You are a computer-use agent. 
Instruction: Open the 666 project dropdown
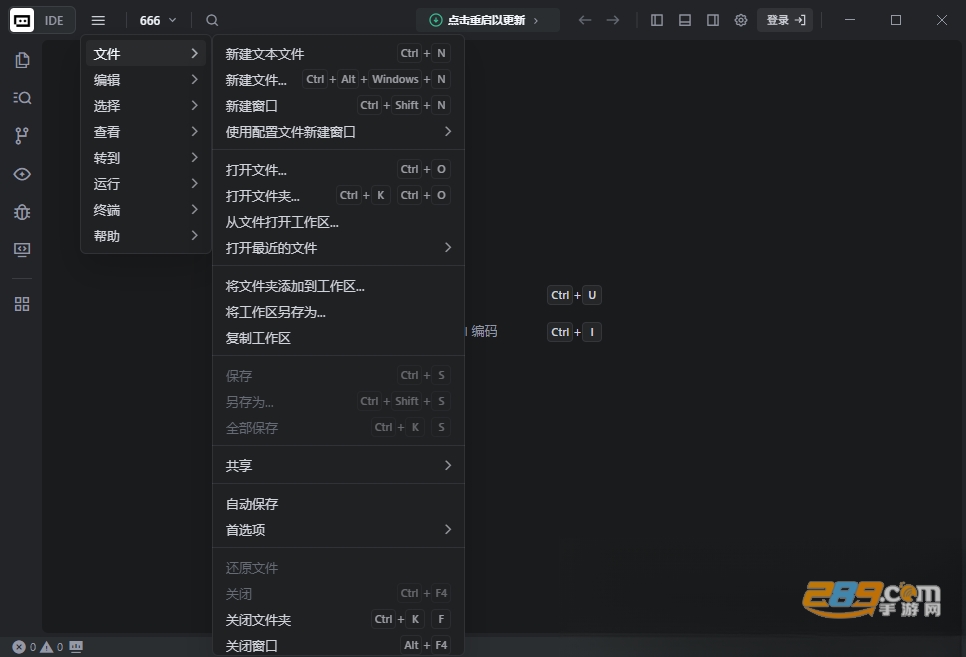pos(158,20)
